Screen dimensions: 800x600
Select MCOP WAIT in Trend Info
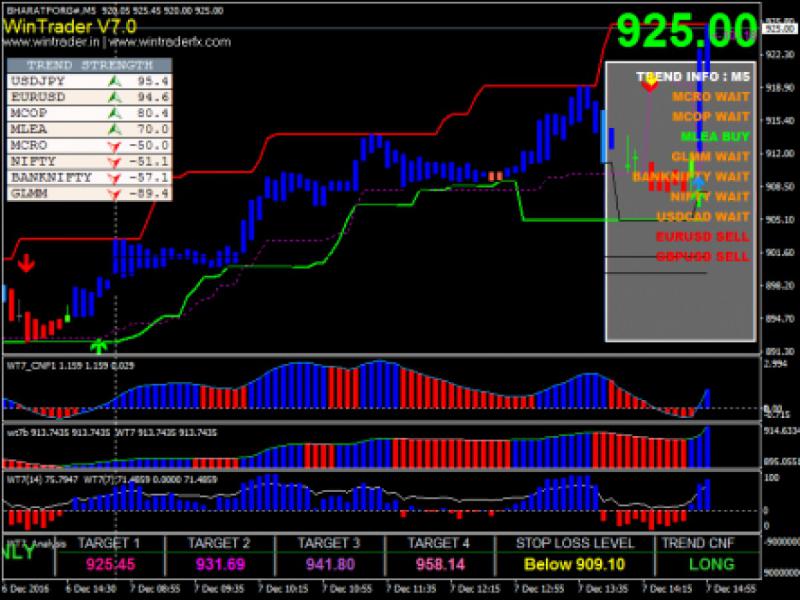[x=711, y=116]
